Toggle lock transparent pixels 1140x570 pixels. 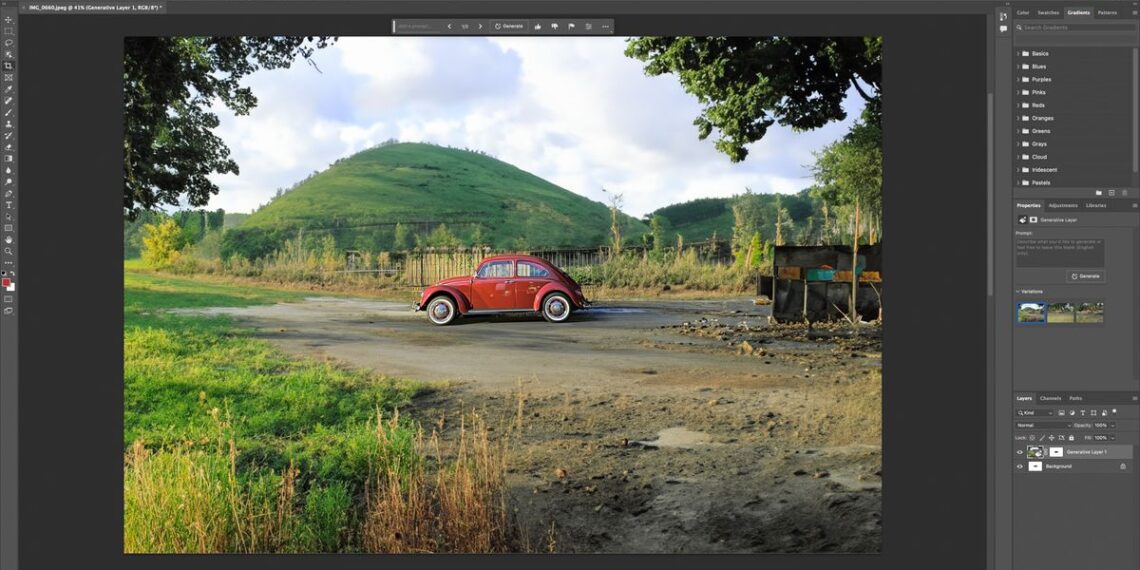pyautogui.click(x=1032, y=438)
